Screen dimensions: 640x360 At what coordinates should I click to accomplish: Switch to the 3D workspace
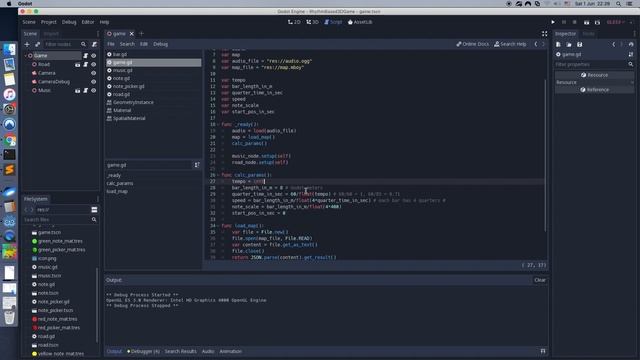[x=312, y=22]
